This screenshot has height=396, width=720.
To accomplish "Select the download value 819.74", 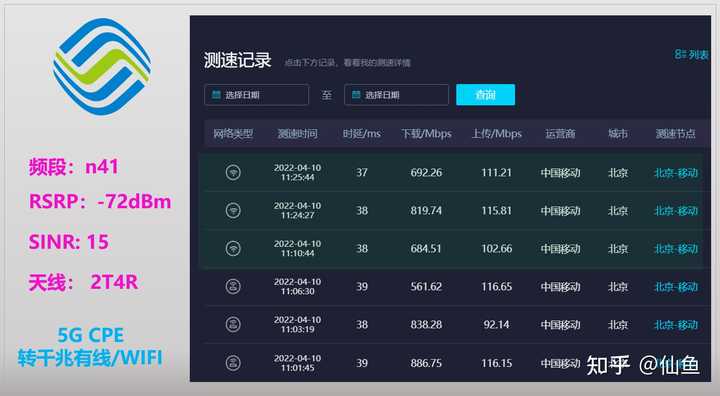I will (x=426, y=211).
